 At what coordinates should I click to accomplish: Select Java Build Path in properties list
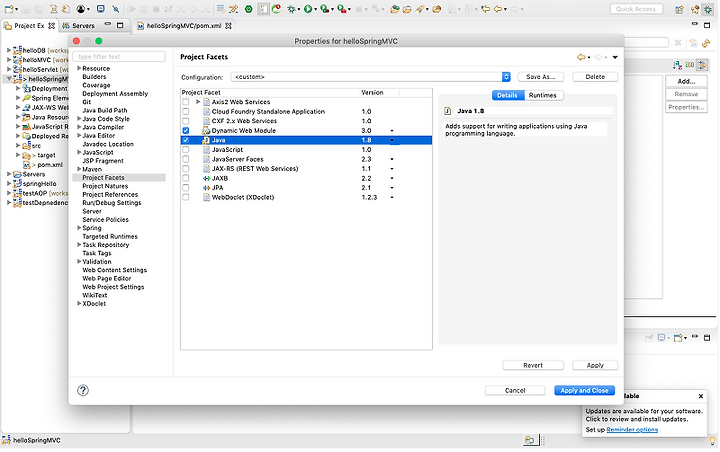click(x=105, y=110)
